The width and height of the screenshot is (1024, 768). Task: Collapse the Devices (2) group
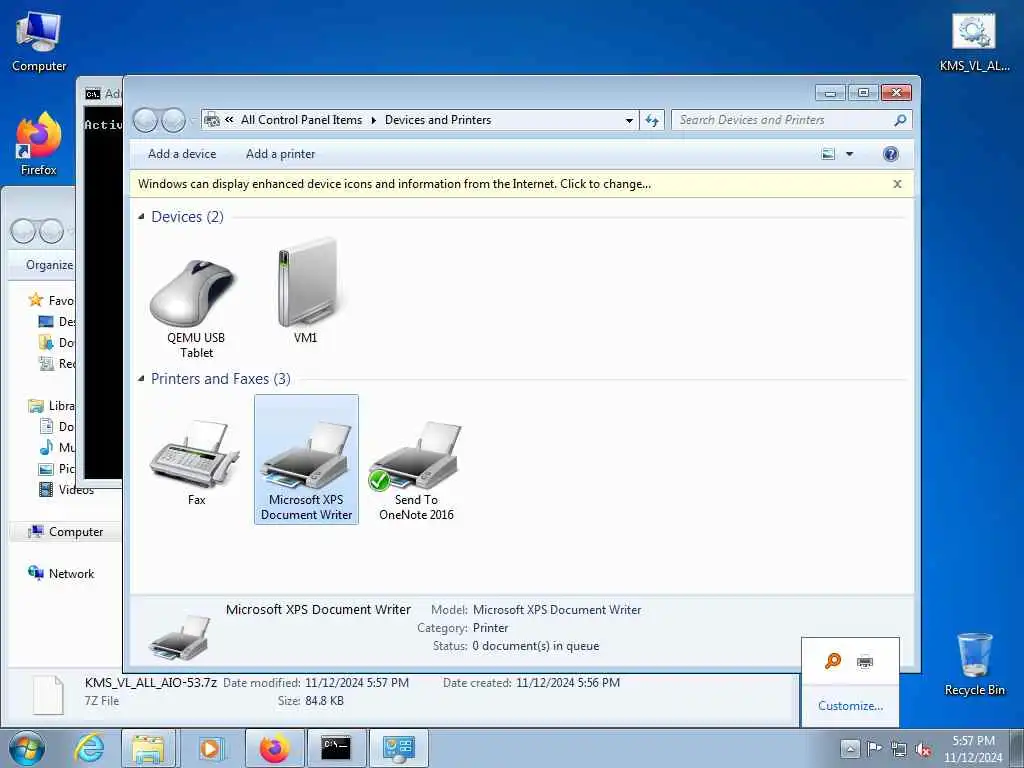[x=141, y=217]
